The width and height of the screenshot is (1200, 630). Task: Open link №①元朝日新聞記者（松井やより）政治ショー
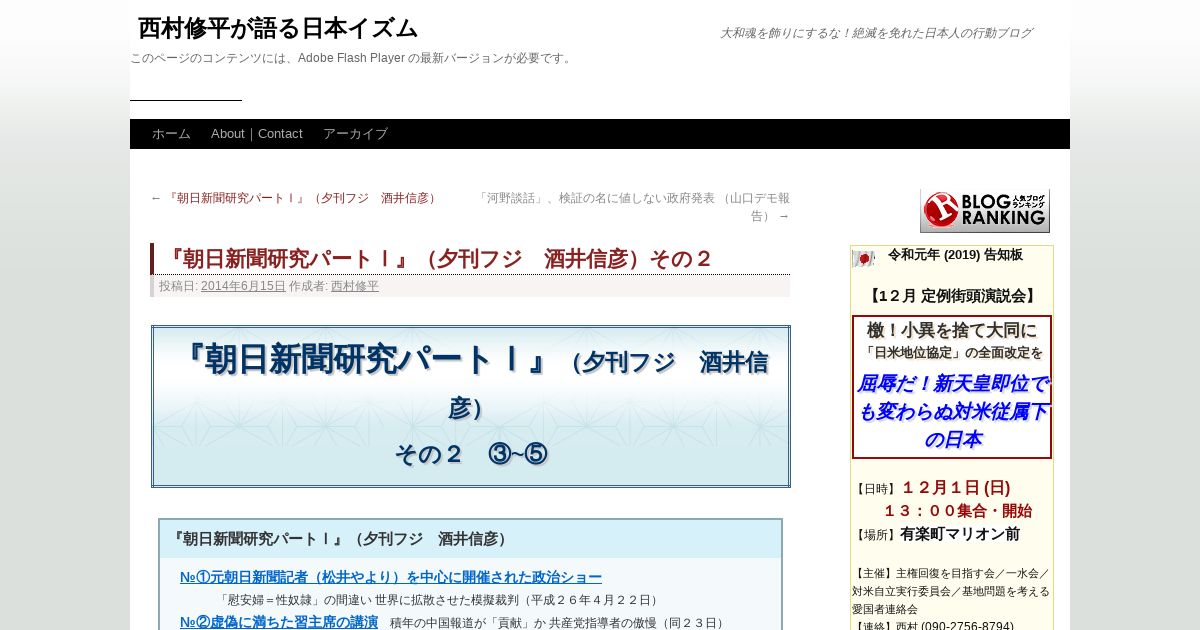click(x=391, y=577)
